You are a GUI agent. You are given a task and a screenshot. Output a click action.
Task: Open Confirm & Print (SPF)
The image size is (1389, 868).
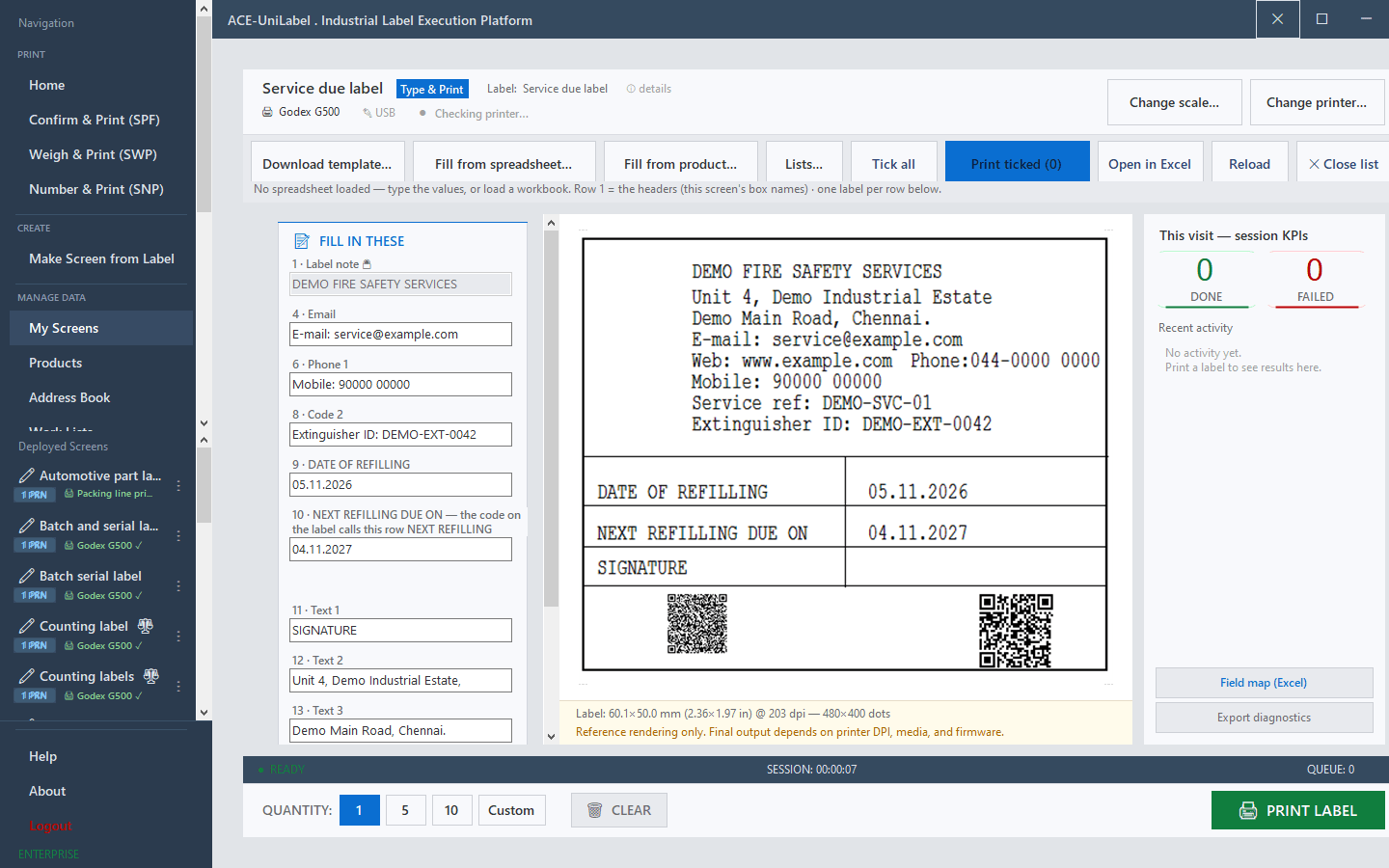101,120
